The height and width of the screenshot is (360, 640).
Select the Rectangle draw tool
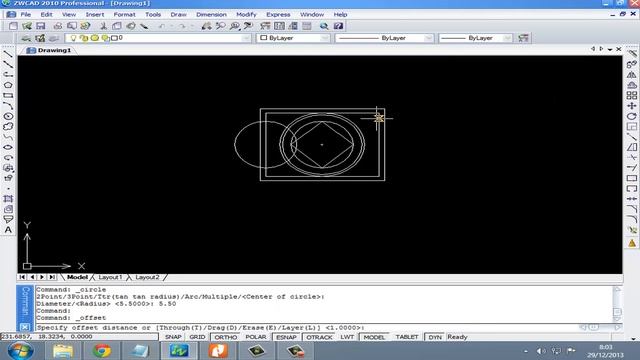point(8,96)
